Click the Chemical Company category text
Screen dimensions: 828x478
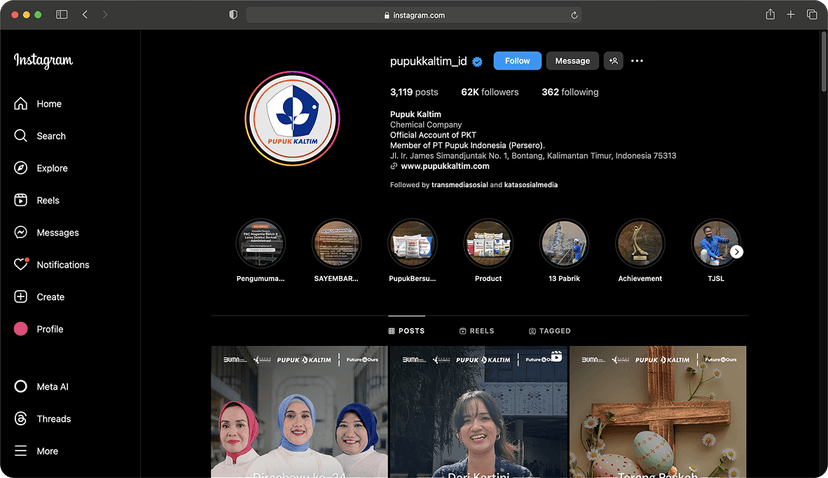tap(426, 125)
